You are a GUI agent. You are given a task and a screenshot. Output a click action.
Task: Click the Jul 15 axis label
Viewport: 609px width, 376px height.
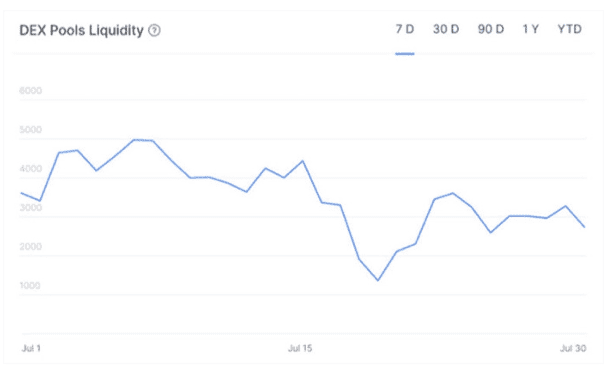click(300, 348)
